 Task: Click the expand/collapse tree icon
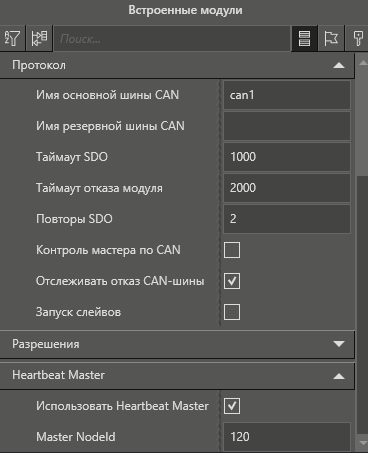(39, 38)
